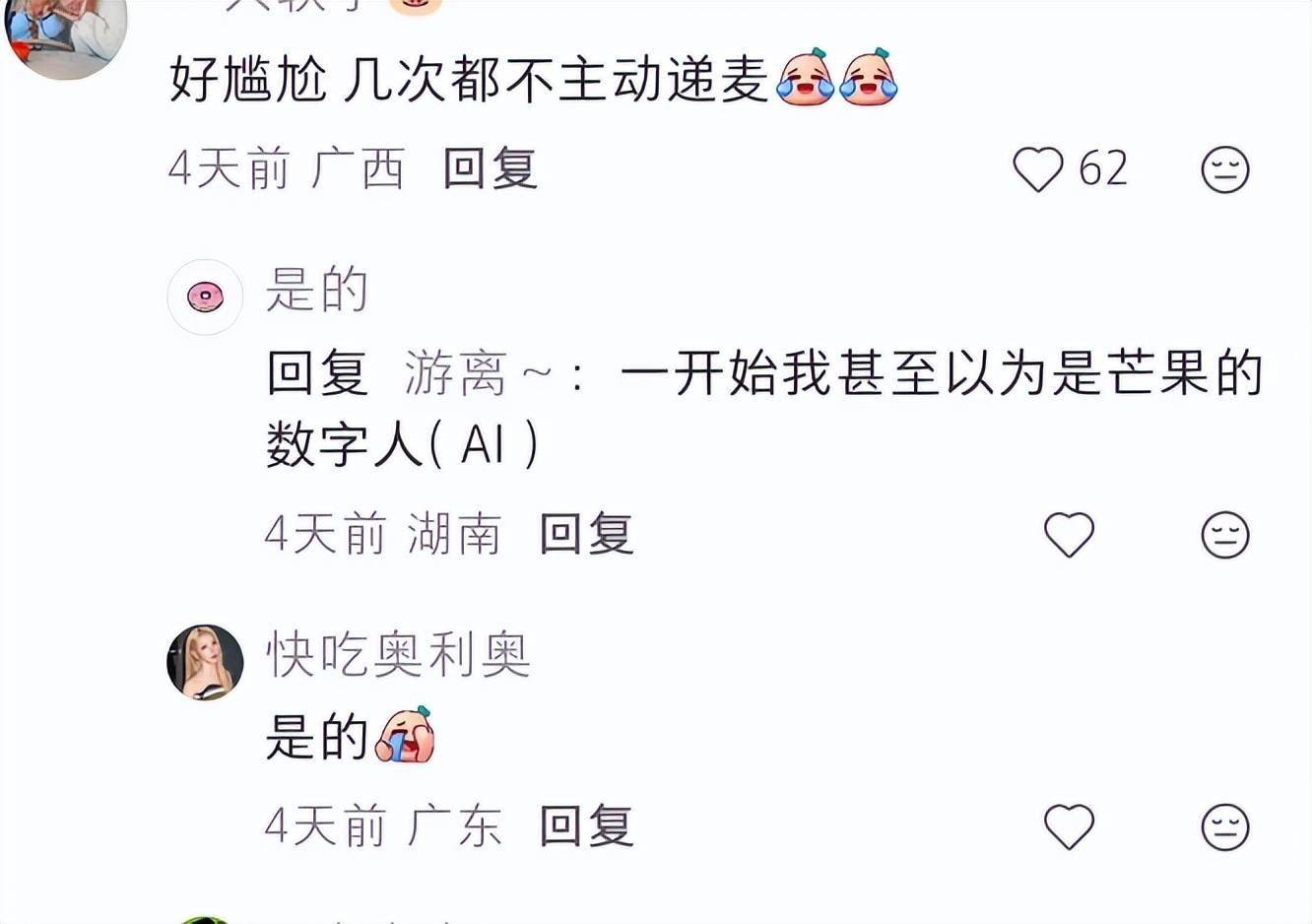
Task: Tap the like count 62
Action: [1102, 168]
